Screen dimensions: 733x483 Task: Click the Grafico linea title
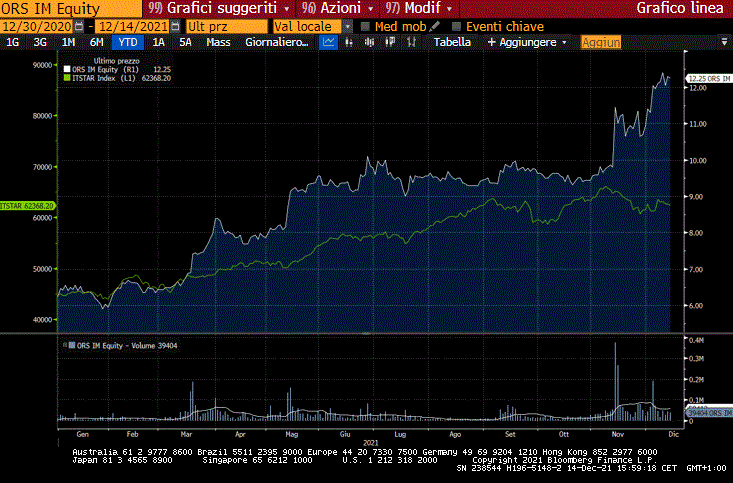coord(680,8)
